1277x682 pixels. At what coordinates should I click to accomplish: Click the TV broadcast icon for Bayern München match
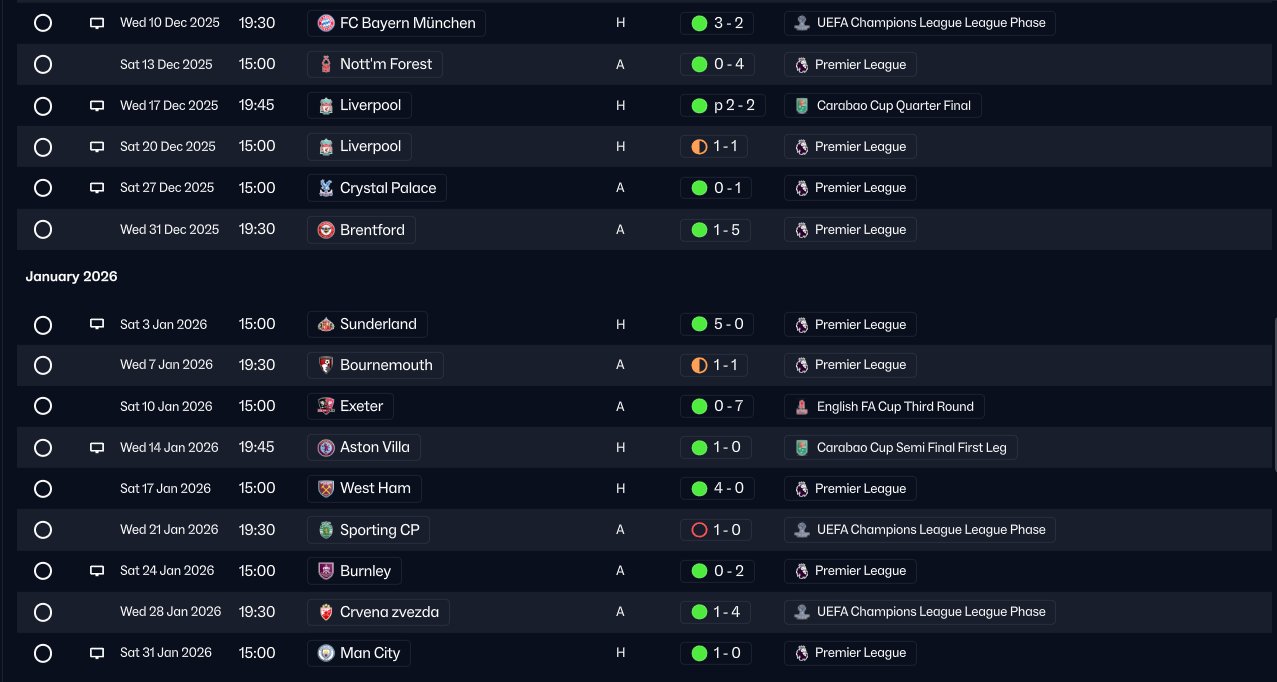(97, 23)
